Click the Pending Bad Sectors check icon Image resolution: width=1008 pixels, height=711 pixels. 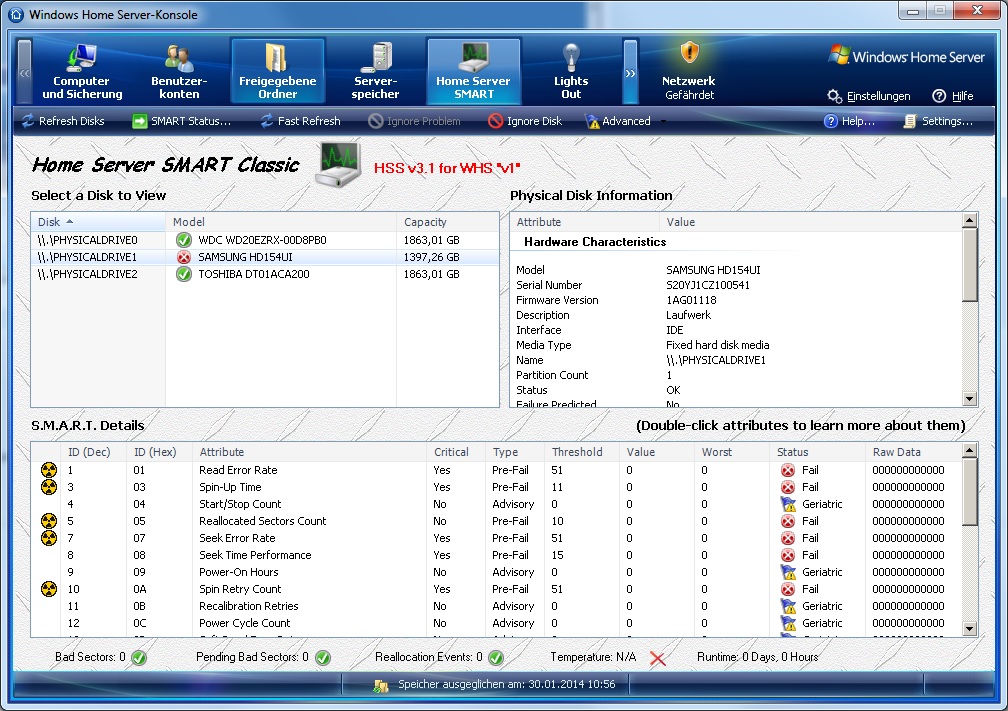[323, 658]
